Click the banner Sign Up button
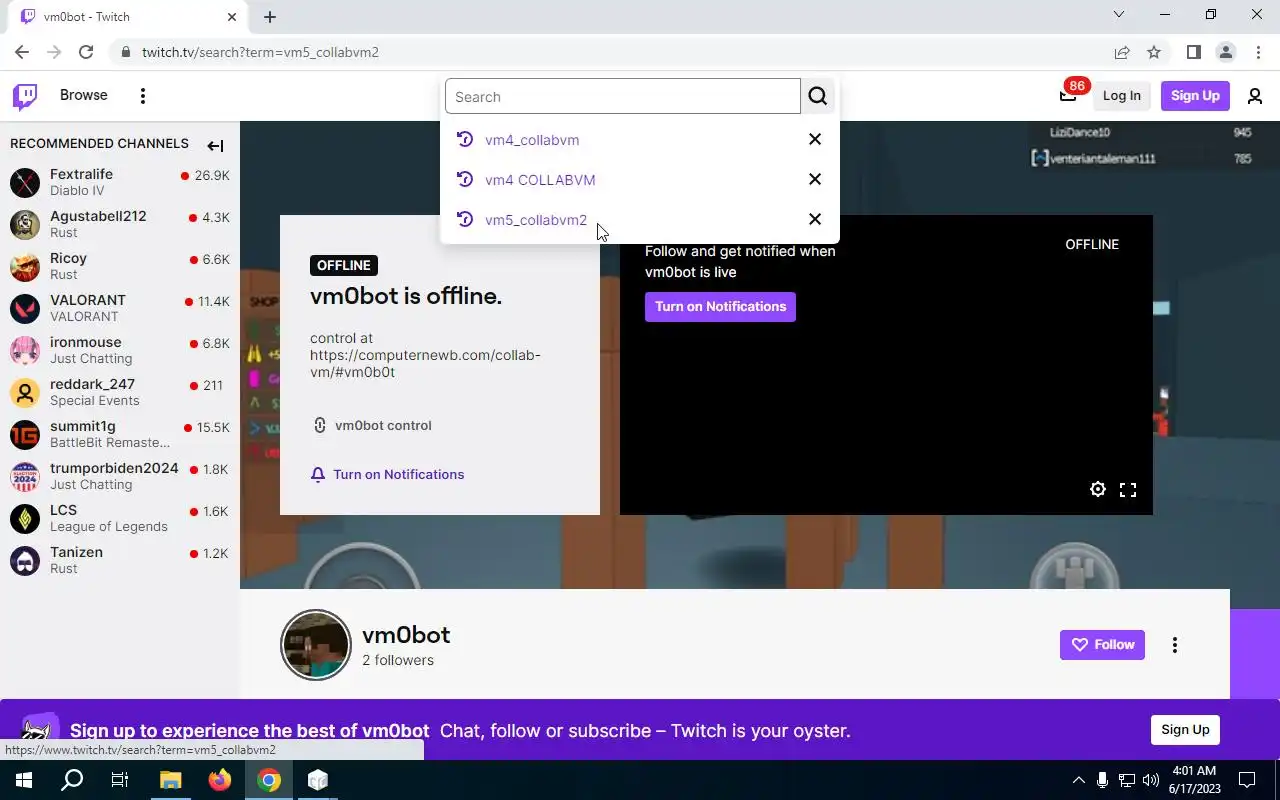The image size is (1280, 800). 1185,729
